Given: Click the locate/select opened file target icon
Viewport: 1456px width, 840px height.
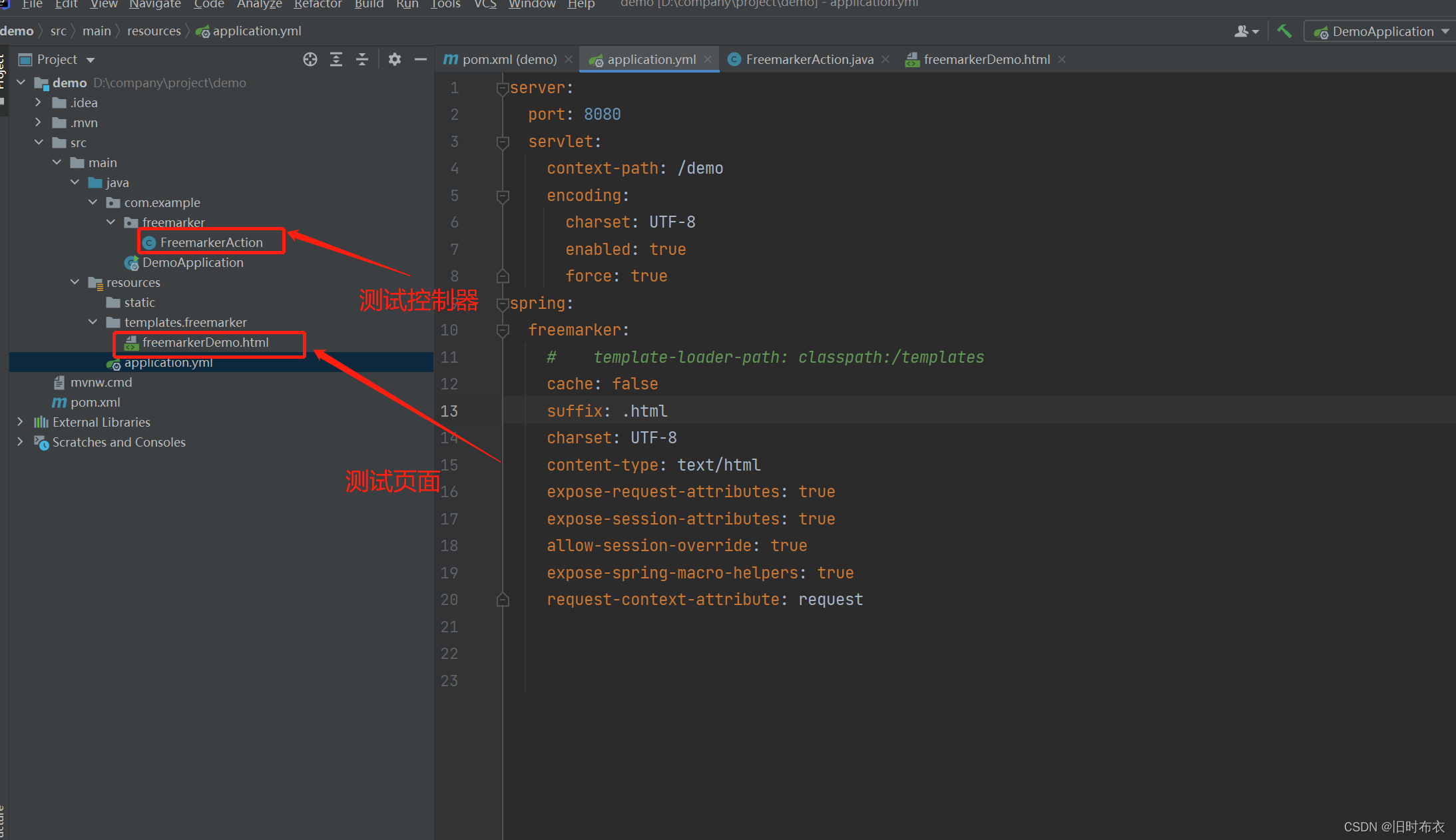Looking at the screenshot, I should (310, 59).
